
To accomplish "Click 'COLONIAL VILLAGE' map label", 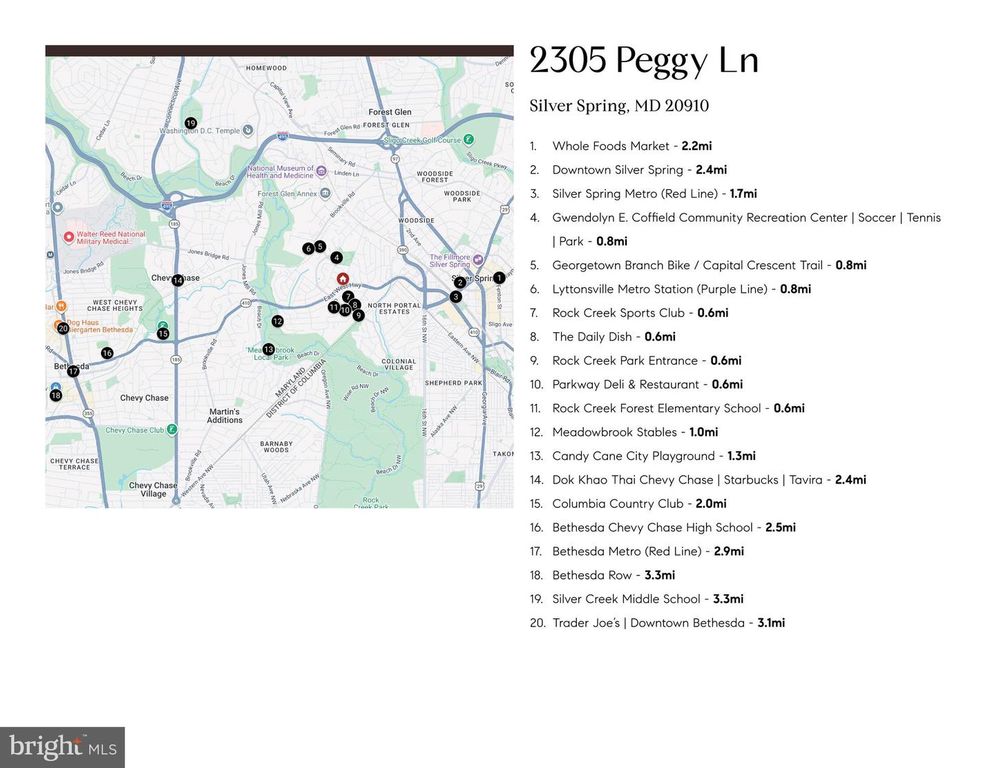I will (399, 364).
